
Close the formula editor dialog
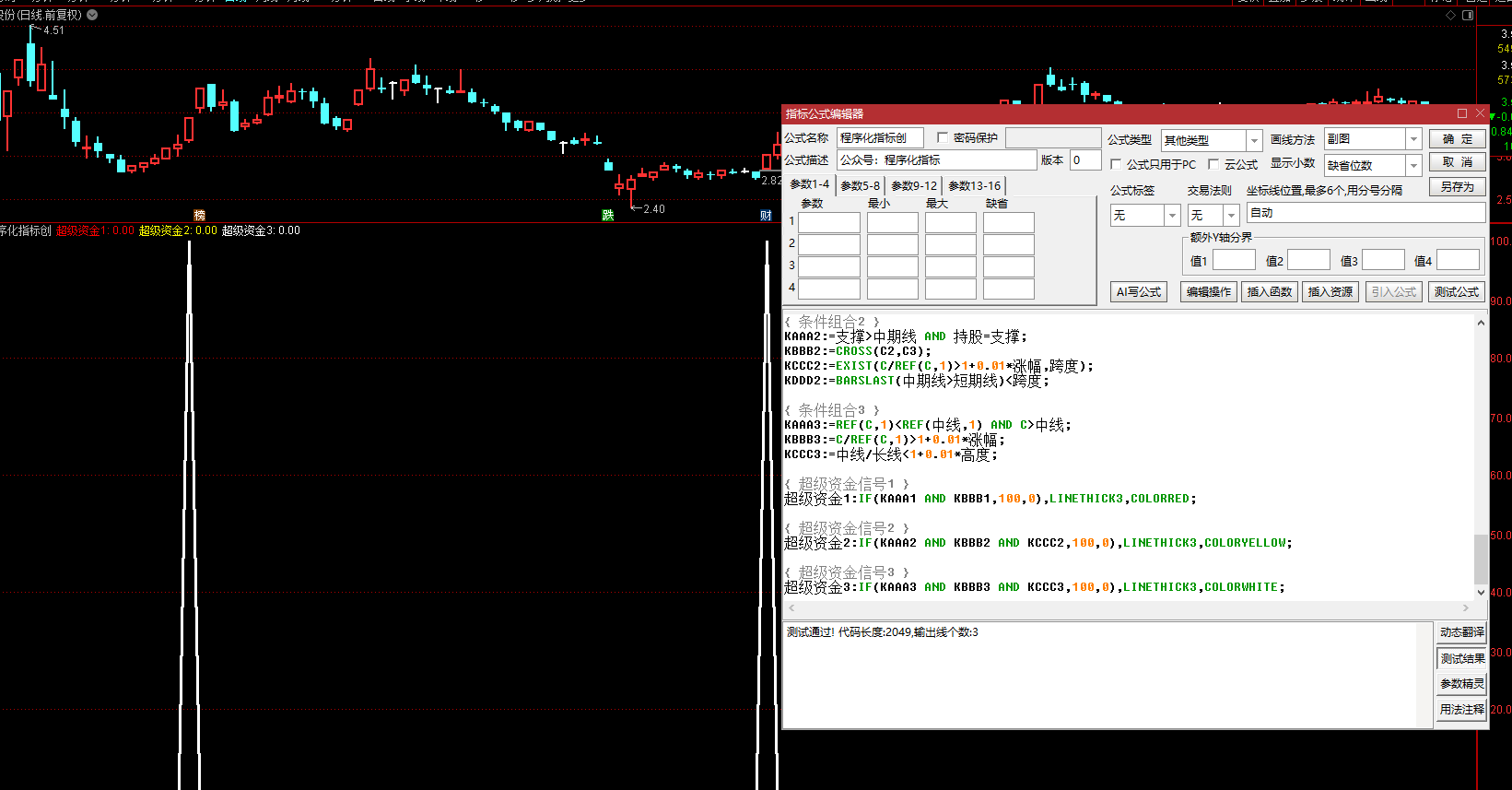1481,113
